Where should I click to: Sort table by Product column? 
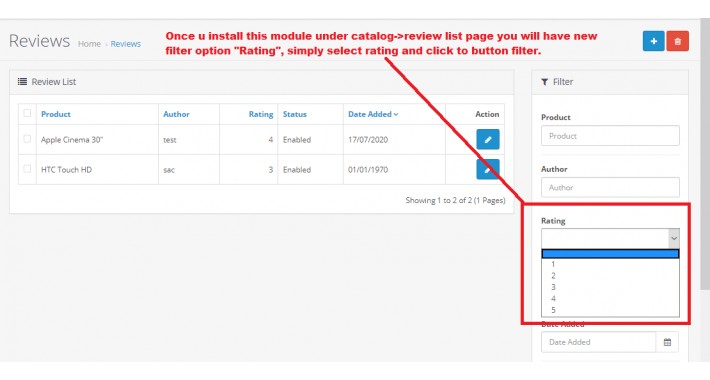click(x=56, y=114)
